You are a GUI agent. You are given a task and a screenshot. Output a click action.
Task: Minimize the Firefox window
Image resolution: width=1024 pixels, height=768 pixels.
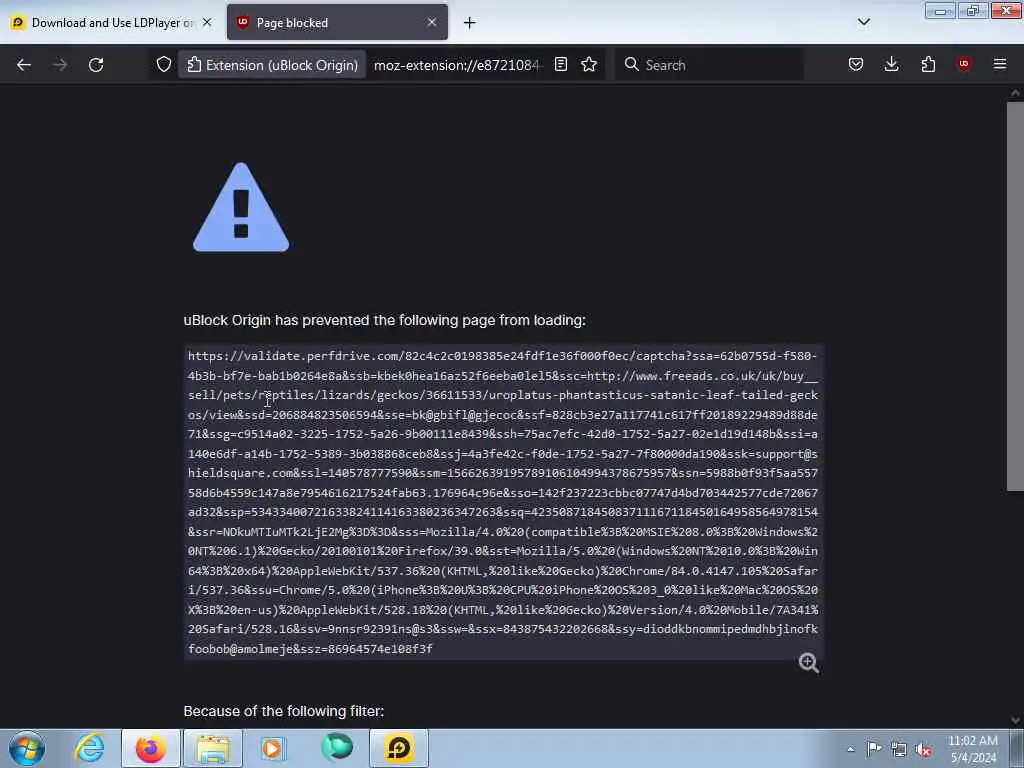pyautogui.click(x=940, y=10)
